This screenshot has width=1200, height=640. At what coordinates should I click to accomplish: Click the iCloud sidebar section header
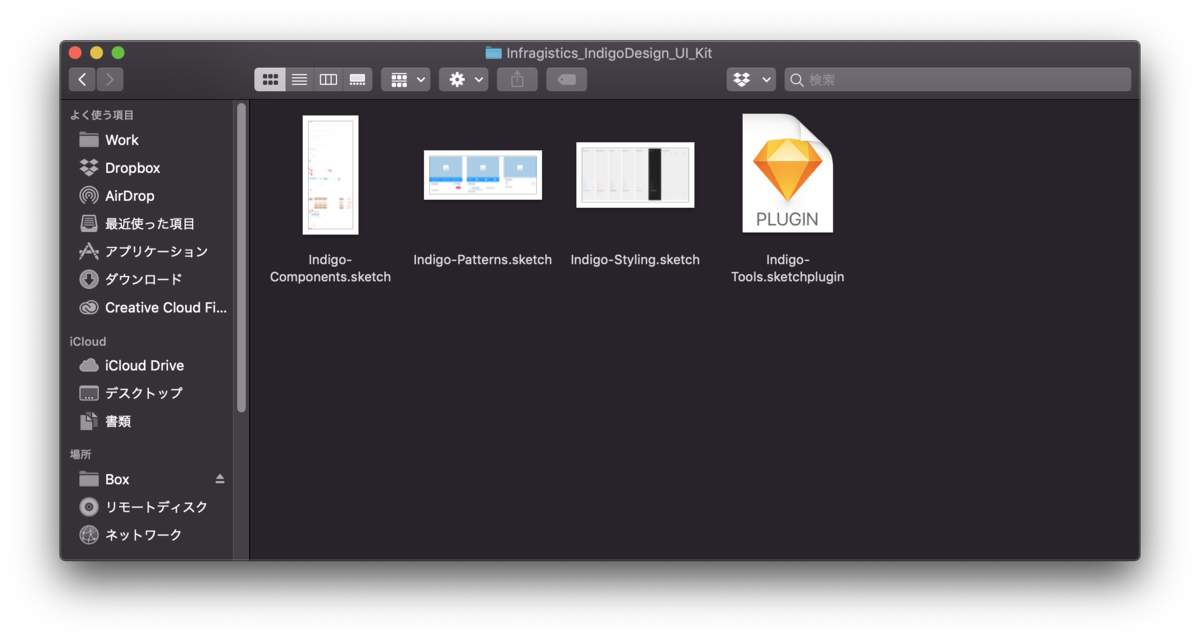coord(88,342)
